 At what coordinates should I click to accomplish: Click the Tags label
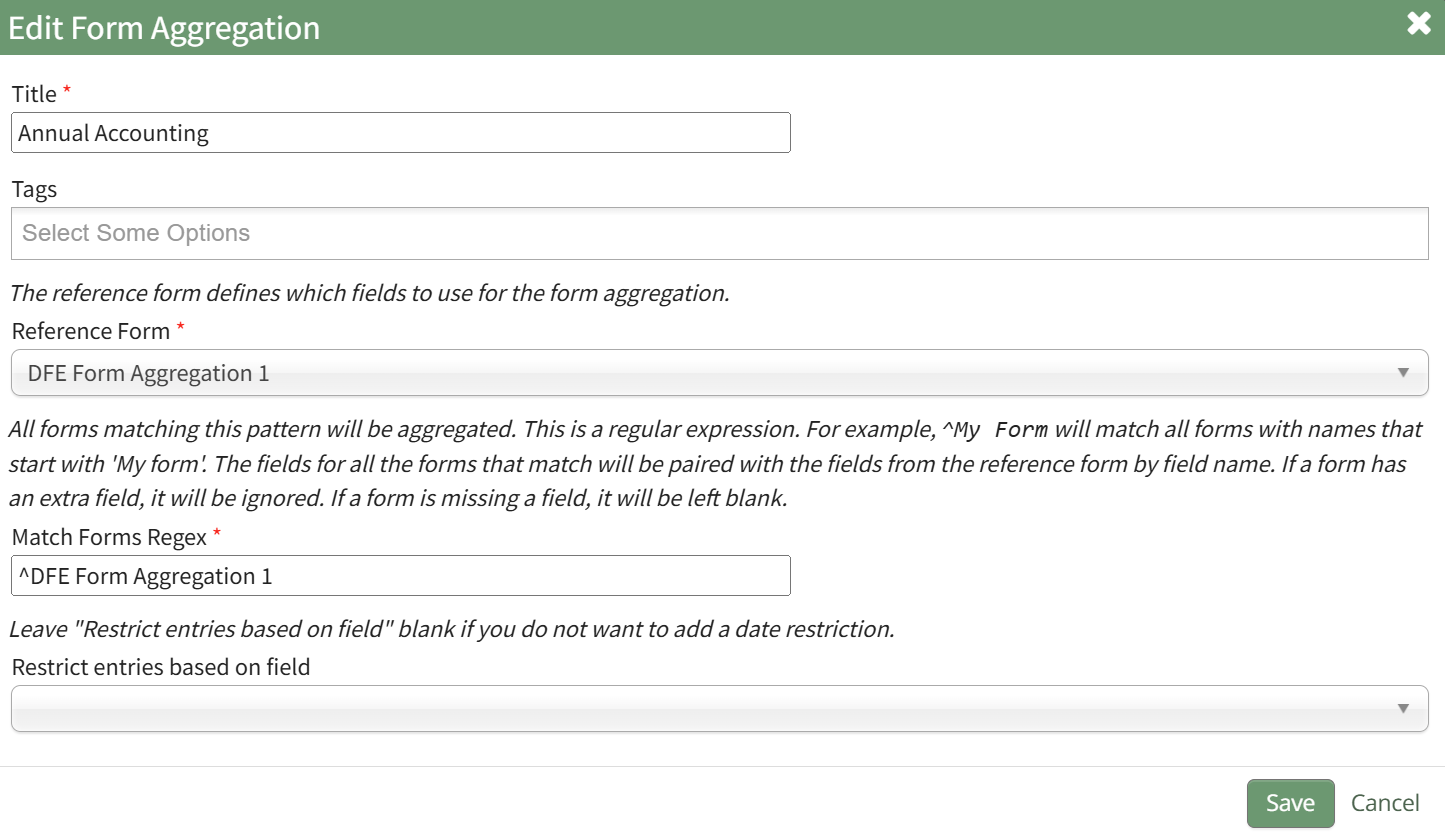pyautogui.click(x=34, y=189)
